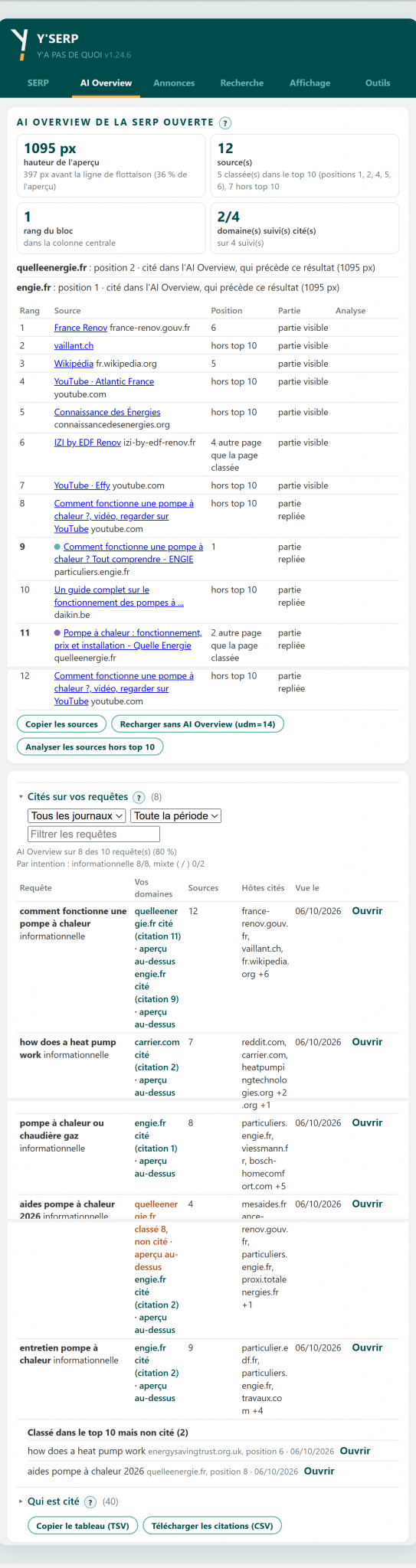The image size is (416, 1568).
Task: Click Analyser les sources hors top 10
Action: pos(90,747)
